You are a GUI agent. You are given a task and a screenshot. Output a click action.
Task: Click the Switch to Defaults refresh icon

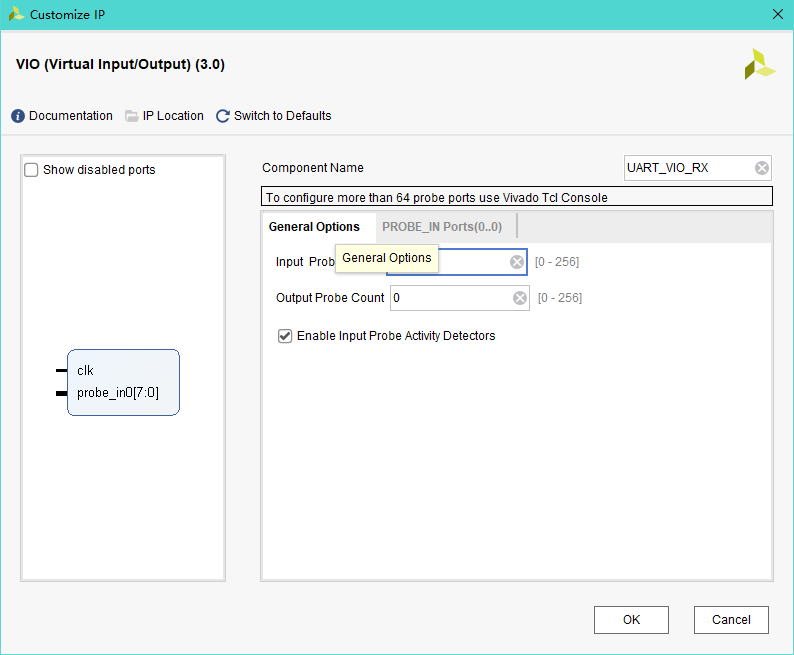[x=223, y=116]
